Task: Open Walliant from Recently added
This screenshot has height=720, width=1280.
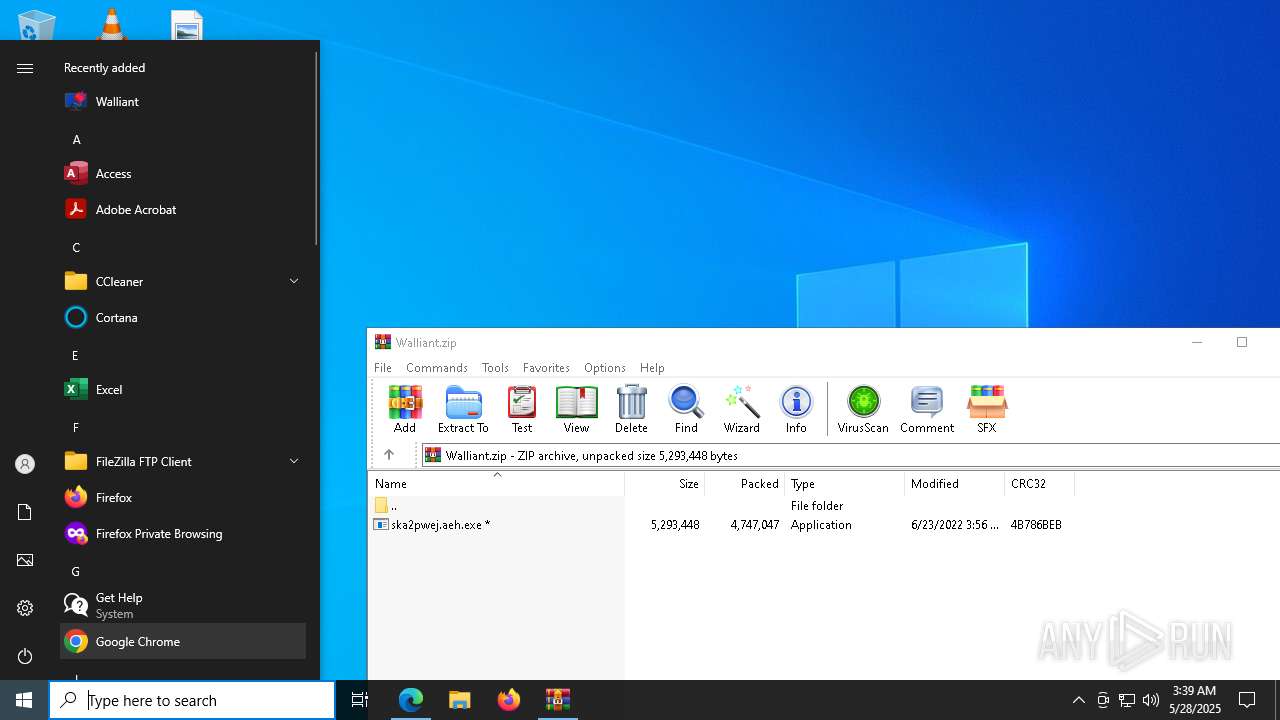Action: click(x=183, y=101)
